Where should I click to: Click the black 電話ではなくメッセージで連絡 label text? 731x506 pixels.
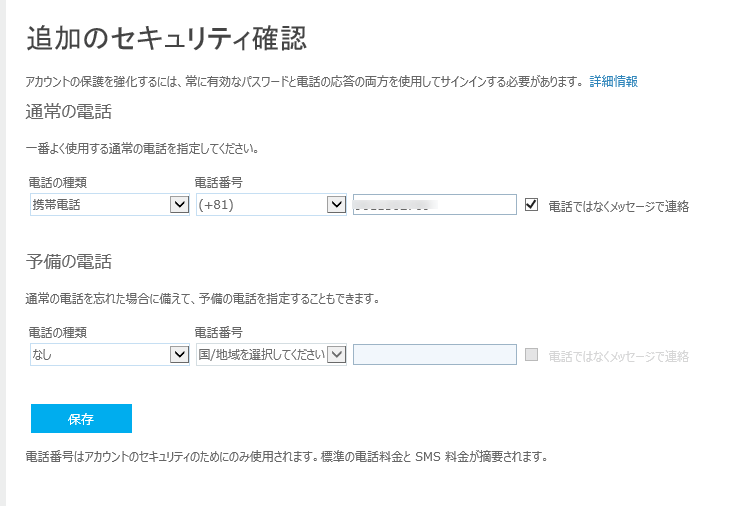coord(618,206)
